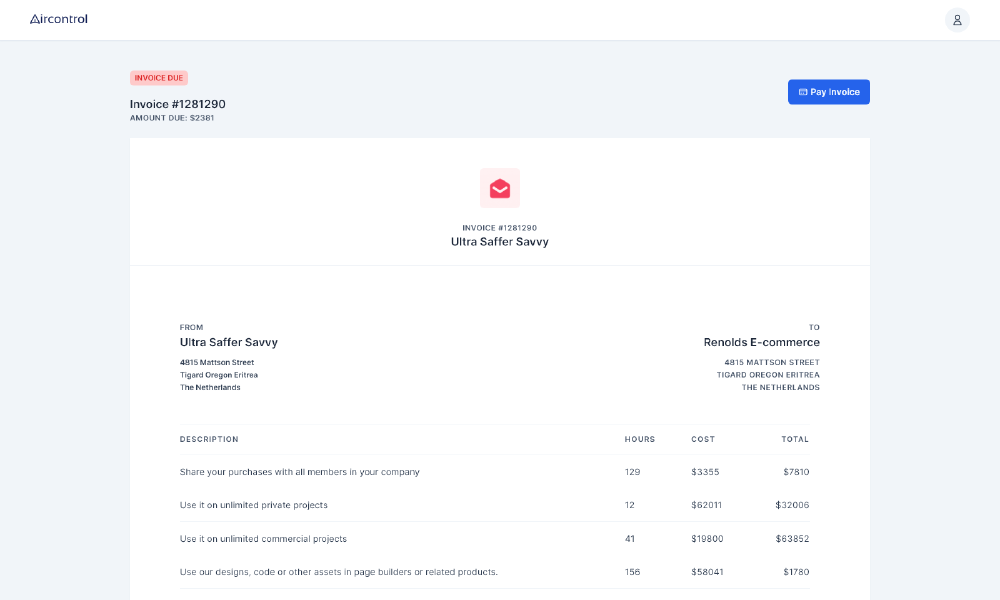Click the INVOICE DUE badge
The height and width of the screenshot is (600, 1000).
coord(159,77)
